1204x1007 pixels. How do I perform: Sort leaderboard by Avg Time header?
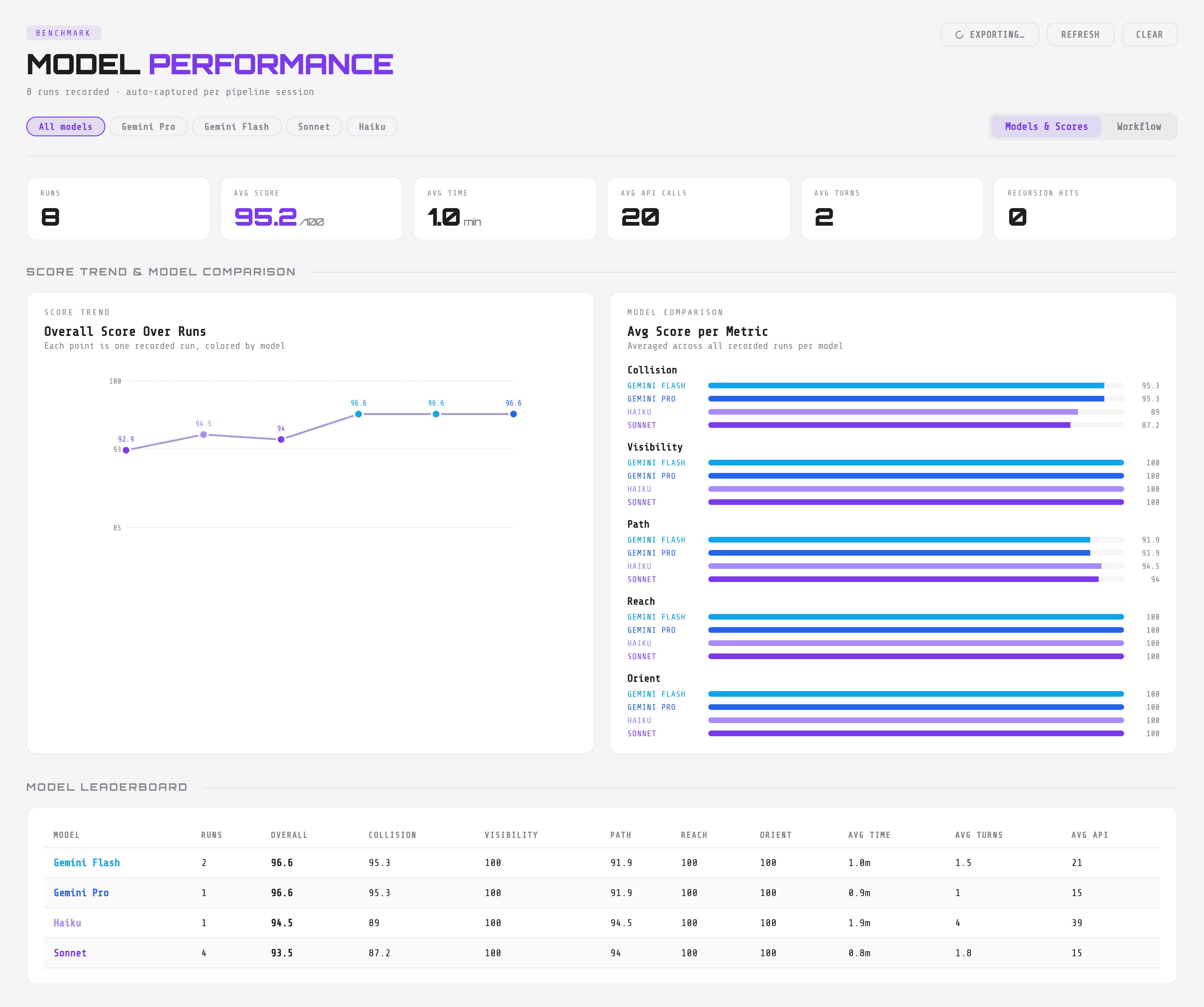pos(869,835)
